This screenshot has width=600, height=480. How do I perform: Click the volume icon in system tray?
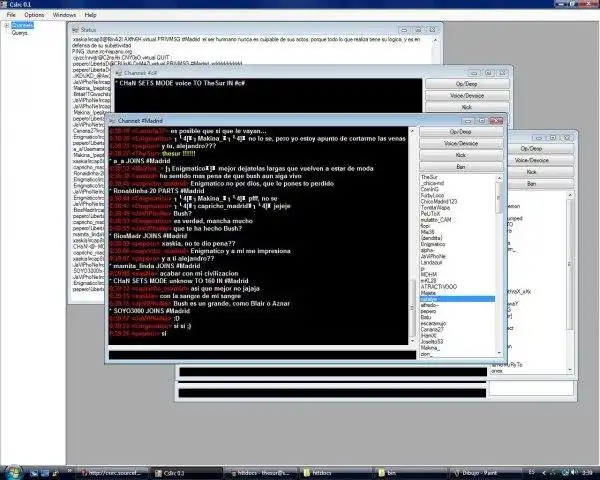click(573, 473)
